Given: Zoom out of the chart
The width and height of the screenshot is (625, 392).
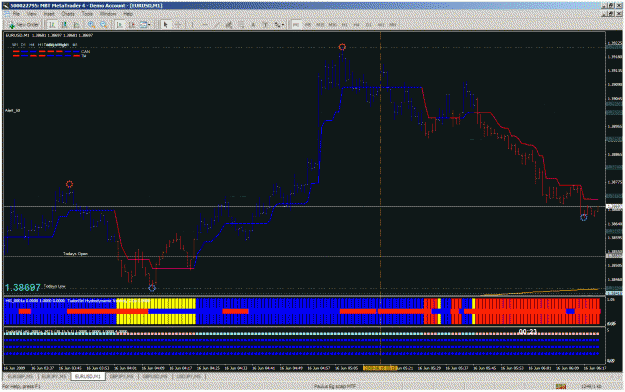Looking at the screenshot, I should click(104, 25).
